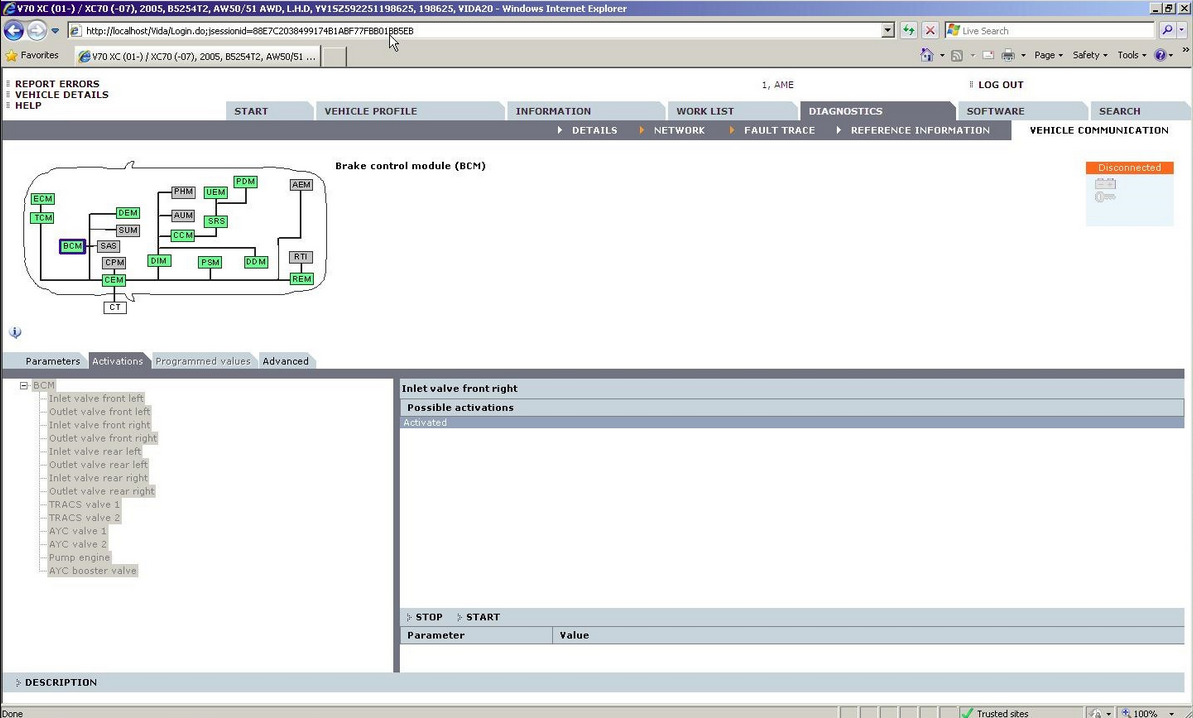Select Pump engine in activation tree
This screenshot has height=718, width=1193.
[79, 557]
